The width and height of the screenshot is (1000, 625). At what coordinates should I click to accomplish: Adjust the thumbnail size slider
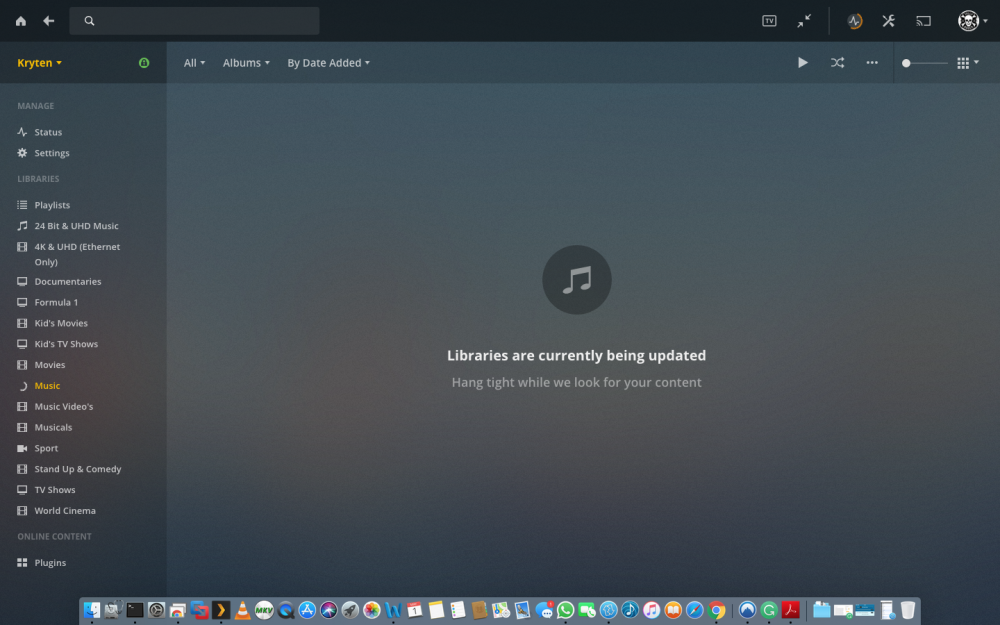[925, 63]
